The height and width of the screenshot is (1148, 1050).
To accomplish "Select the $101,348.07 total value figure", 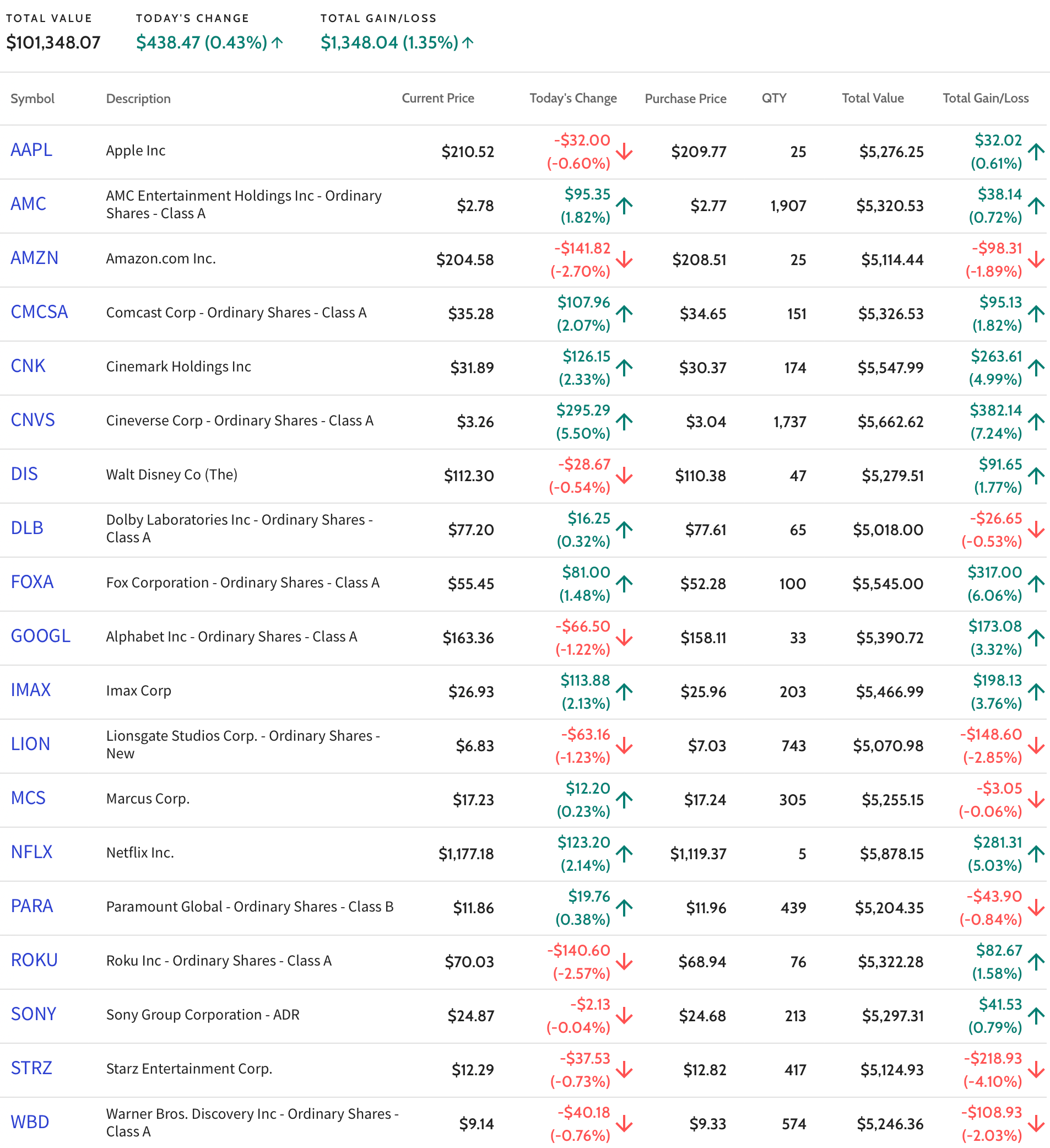I will pos(53,42).
